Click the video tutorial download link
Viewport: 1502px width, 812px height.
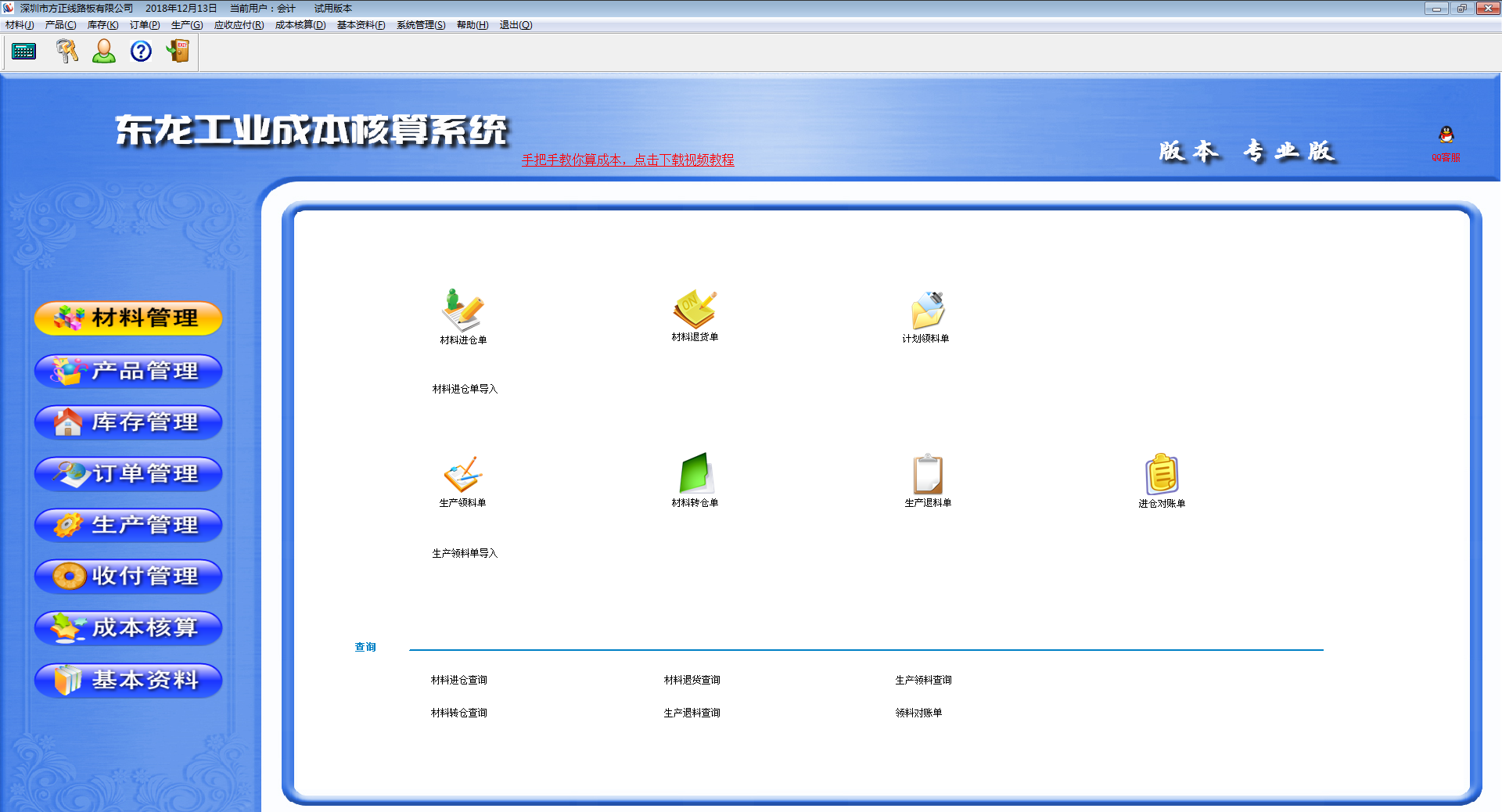click(627, 160)
